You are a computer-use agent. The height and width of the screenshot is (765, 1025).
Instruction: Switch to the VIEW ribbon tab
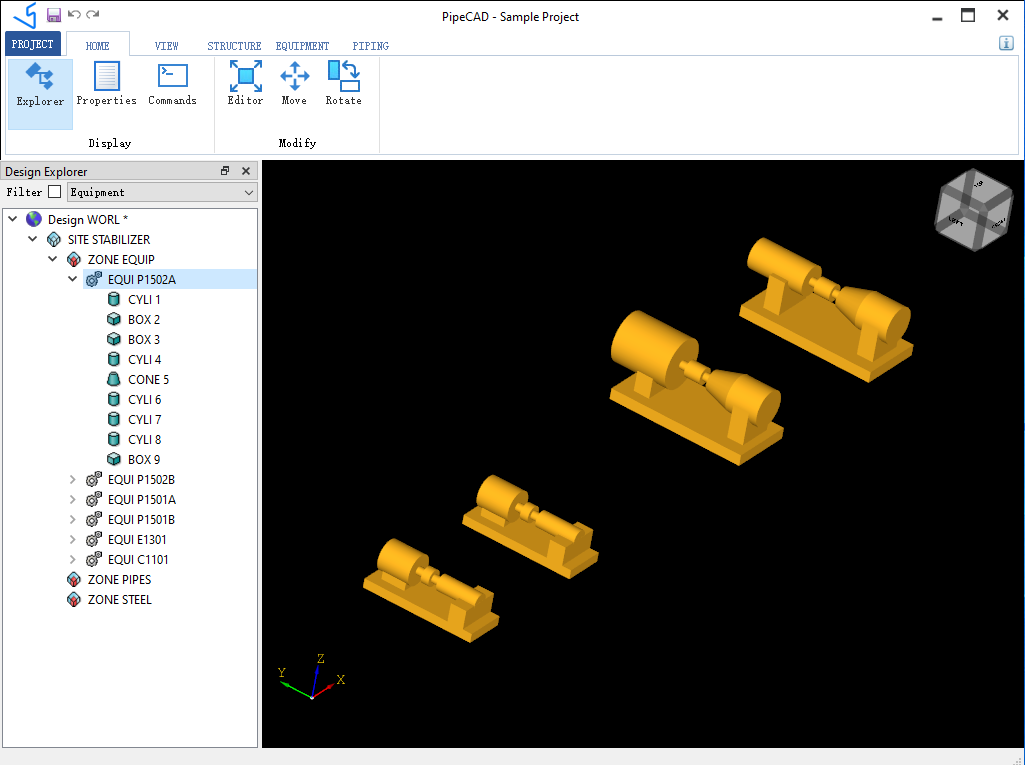point(167,46)
